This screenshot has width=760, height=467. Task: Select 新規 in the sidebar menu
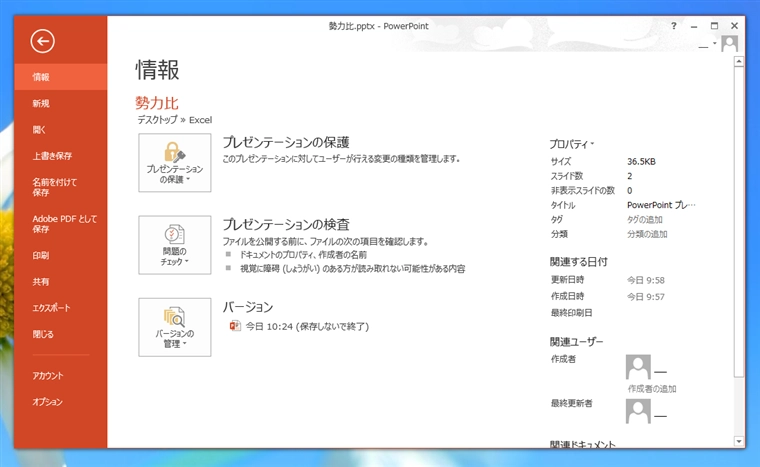point(41,103)
